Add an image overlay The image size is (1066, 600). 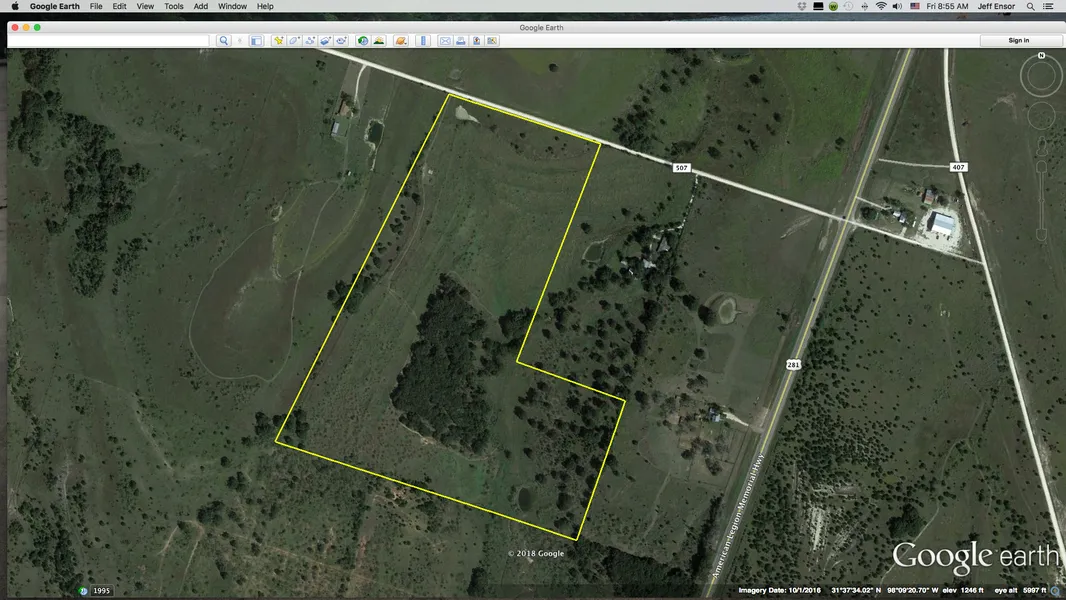click(x=326, y=41)
